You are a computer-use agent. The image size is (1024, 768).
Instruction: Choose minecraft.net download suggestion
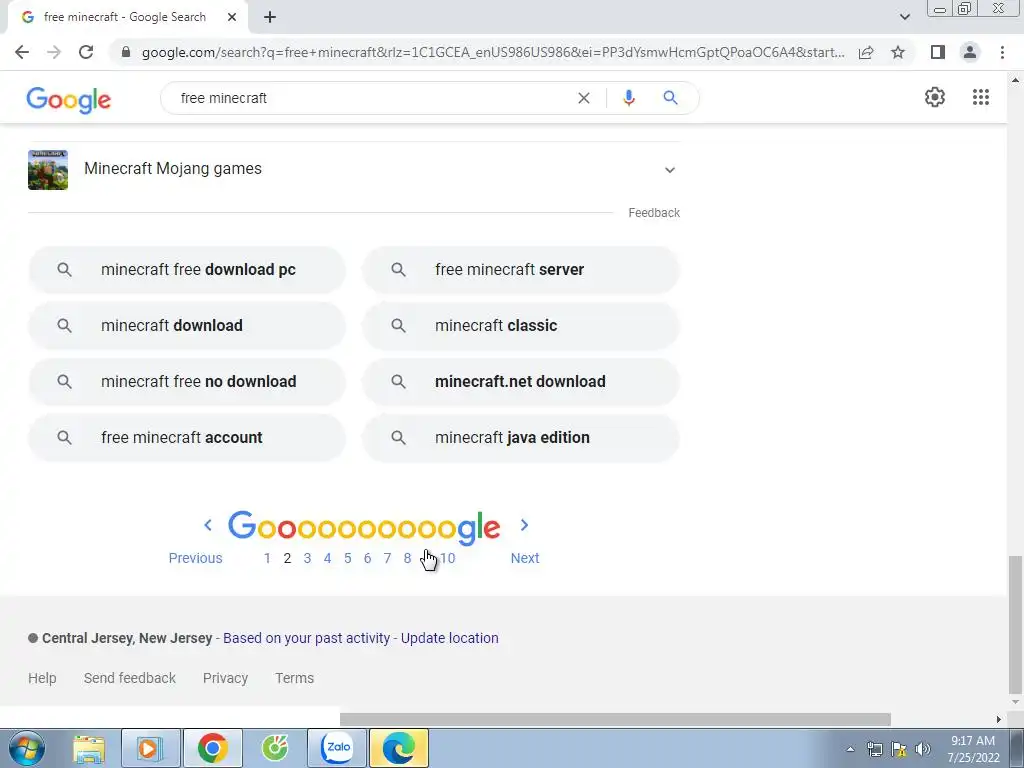pyautogui.click(x=520, y=381)
